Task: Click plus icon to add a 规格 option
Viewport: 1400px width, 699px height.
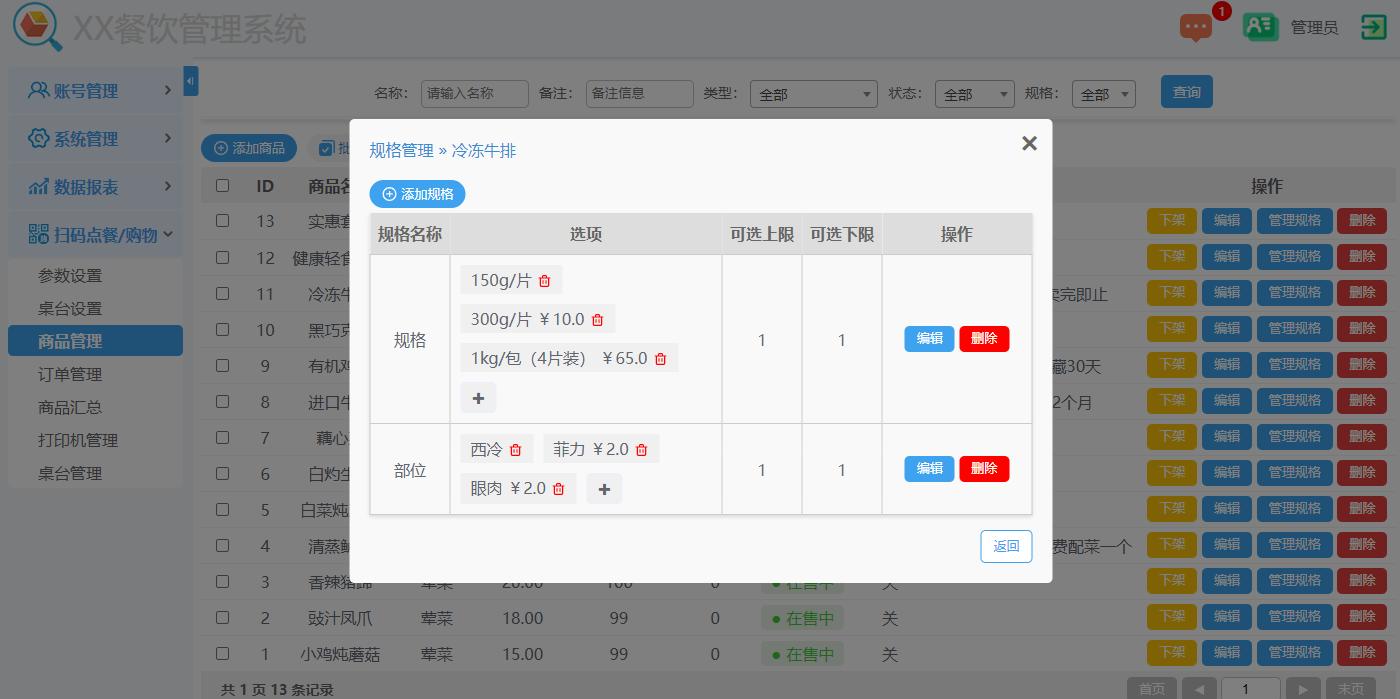Action: pos(478,397)
